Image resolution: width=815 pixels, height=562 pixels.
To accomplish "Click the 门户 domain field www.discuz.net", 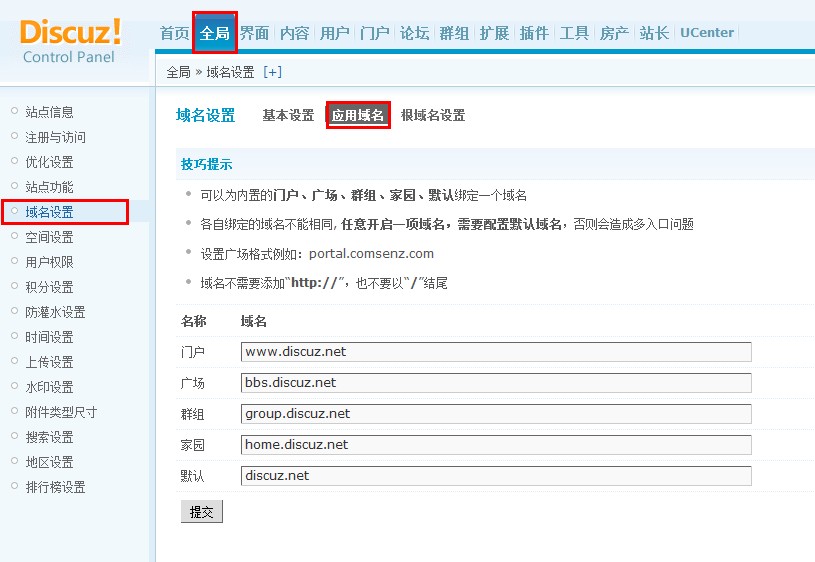I will pyautogui.click(x=496, y=352).
